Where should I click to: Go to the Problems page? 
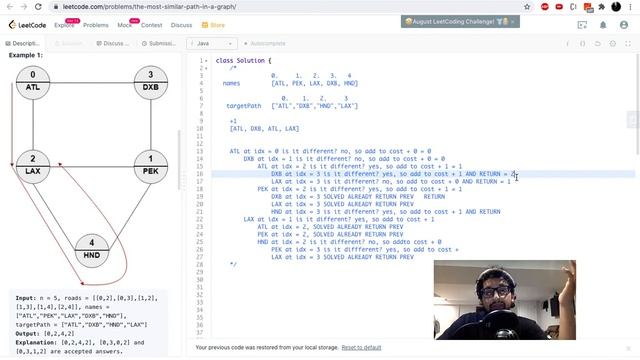(x=96, y=25)
